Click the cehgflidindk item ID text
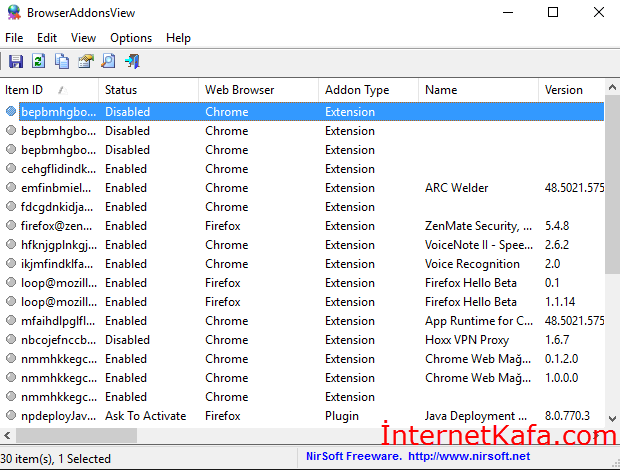This screenshot has height=470, width=620. [59, 169]
